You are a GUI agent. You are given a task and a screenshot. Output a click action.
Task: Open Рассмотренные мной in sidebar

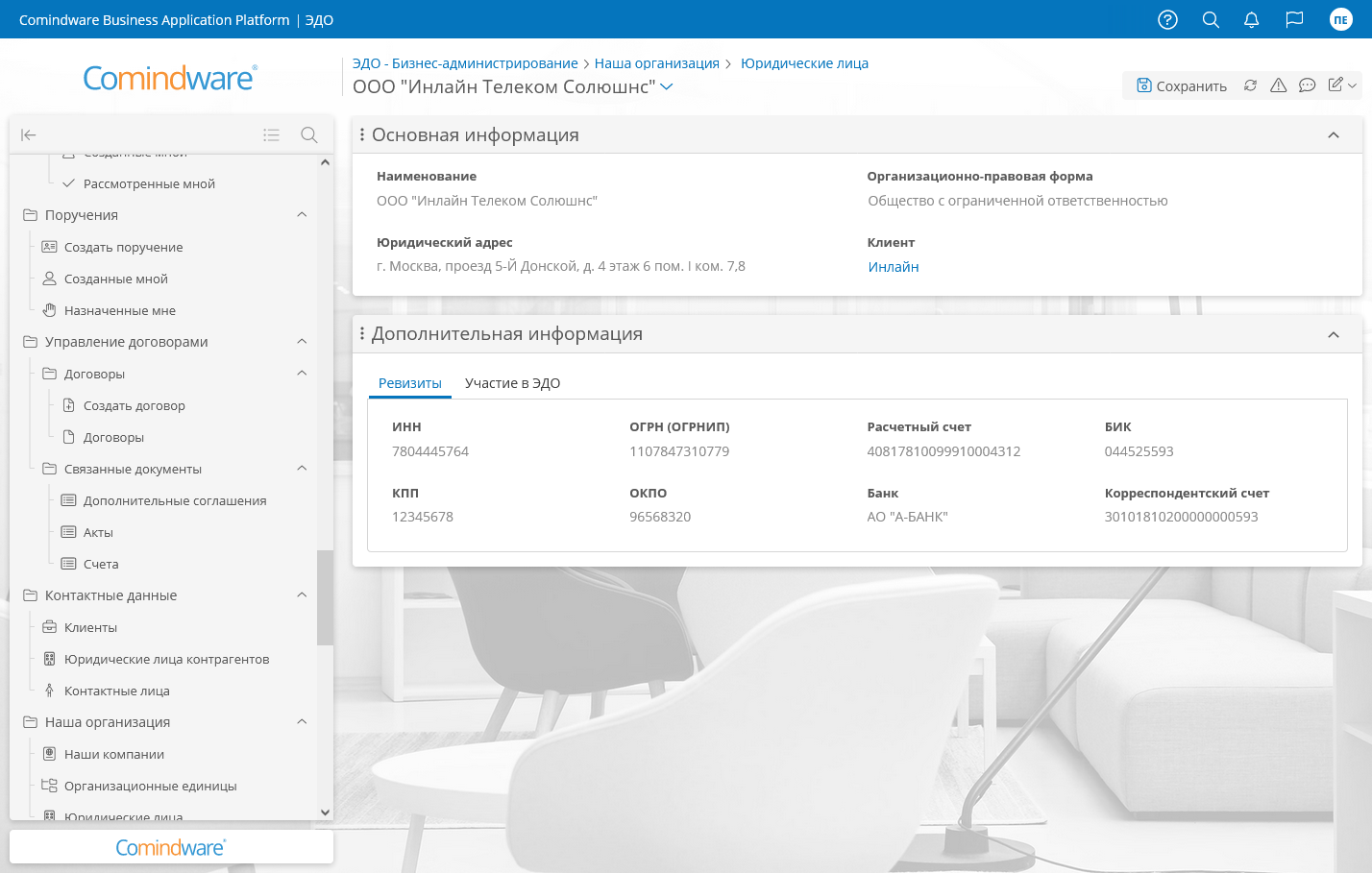149,183
